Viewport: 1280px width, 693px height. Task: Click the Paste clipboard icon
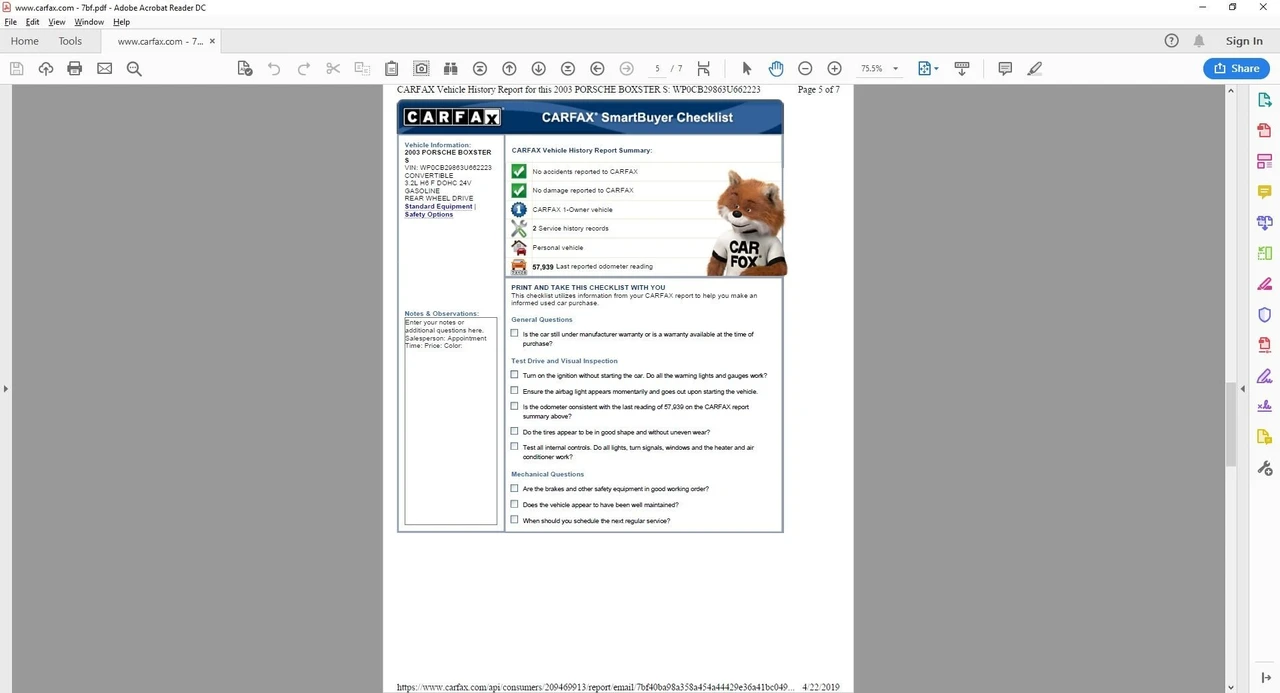tap(392, 68)
